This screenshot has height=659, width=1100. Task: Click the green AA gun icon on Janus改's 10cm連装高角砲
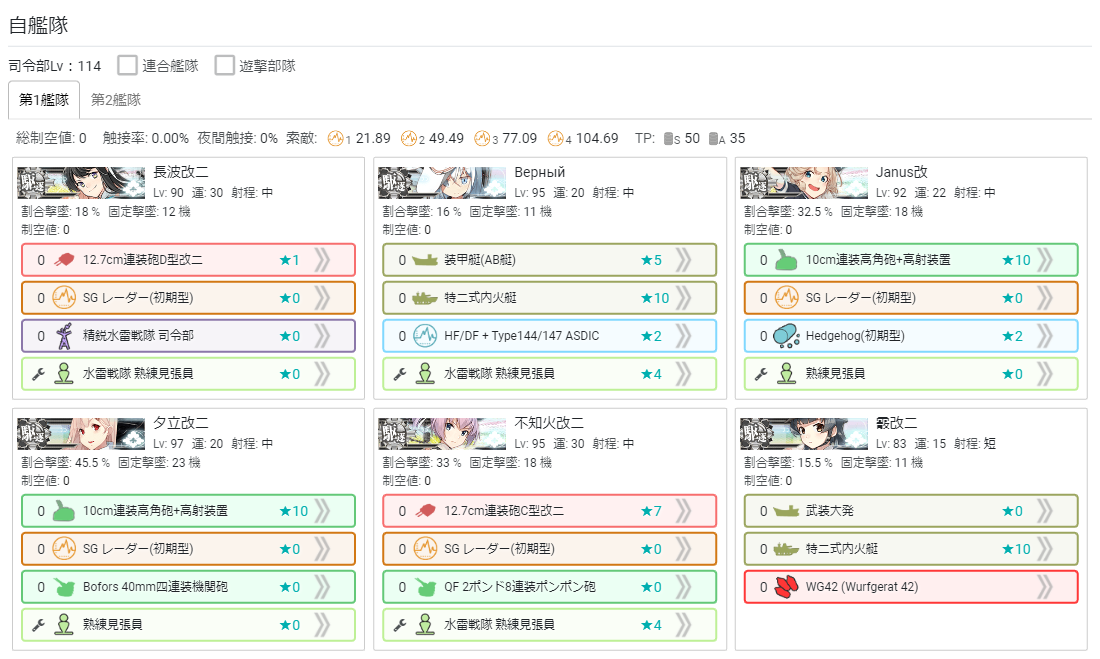(x=786, y=260)
